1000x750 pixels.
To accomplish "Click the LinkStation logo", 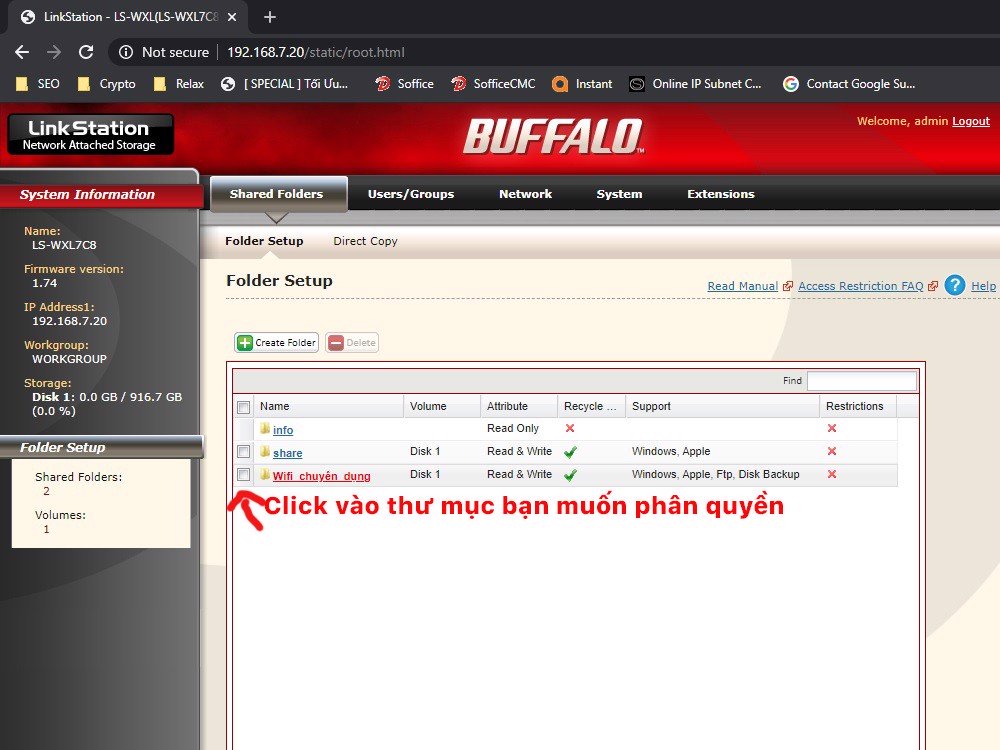I will (x=90, y=134).
